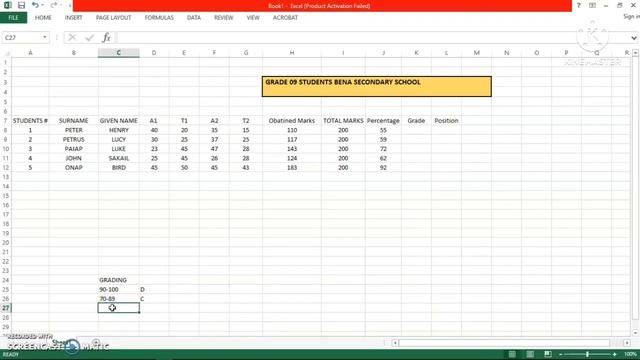The width and height of the screenshot is (640, 360).
Task: Click the vertical scrollbar up arrow
Action: pyautogui.click(x=636, y=53)
